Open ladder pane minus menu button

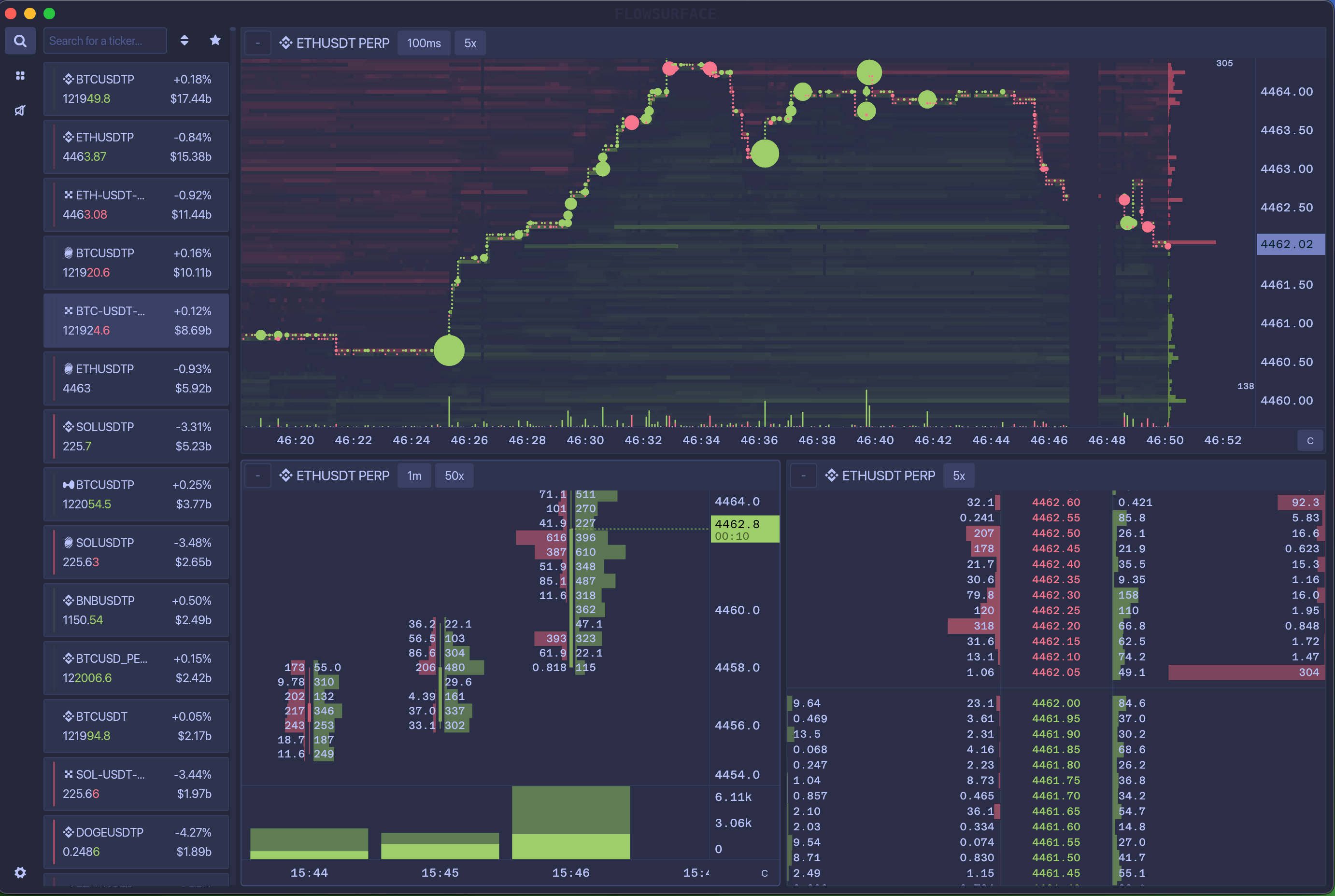[803, 476]
